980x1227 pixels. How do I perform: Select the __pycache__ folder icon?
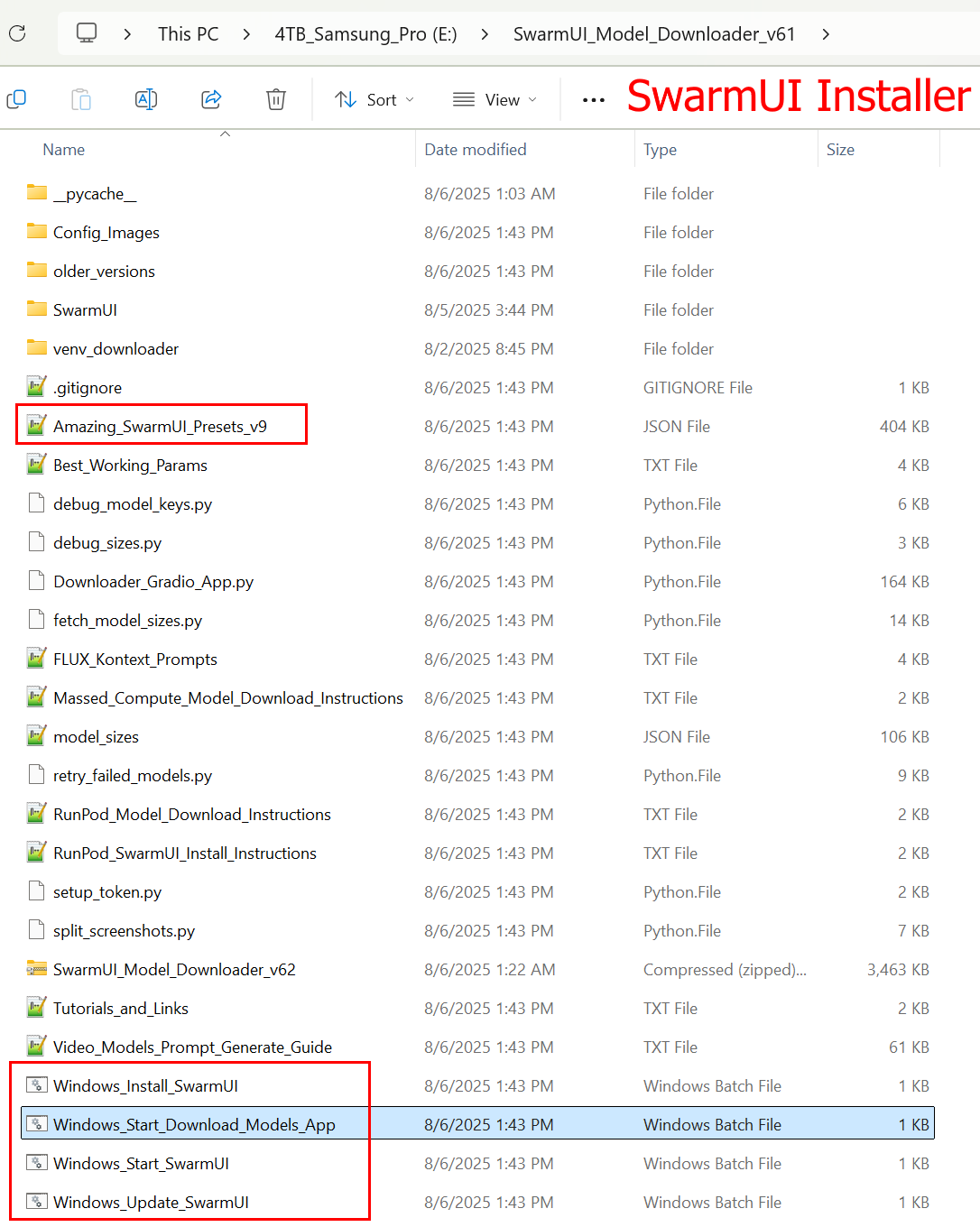pyautogui.click(x=37, y=193)
